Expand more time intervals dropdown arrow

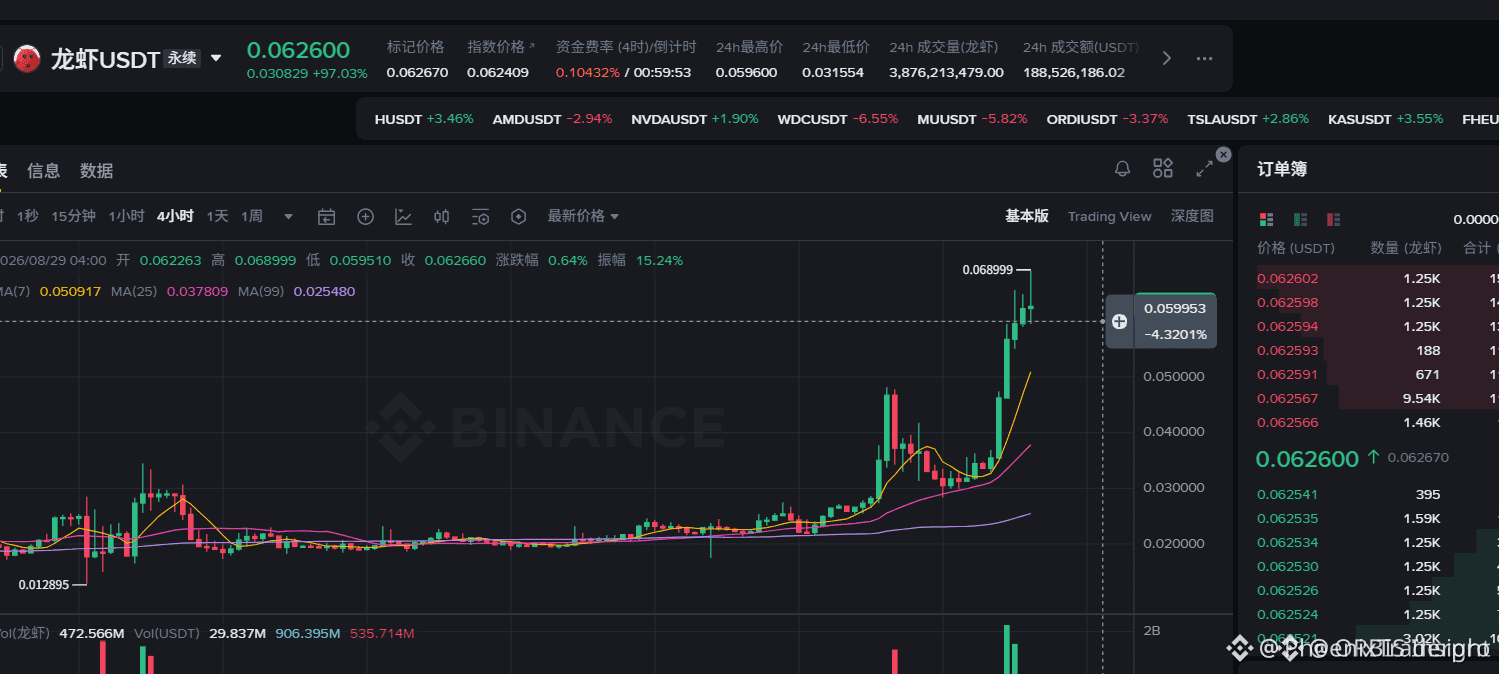(289, 216)
